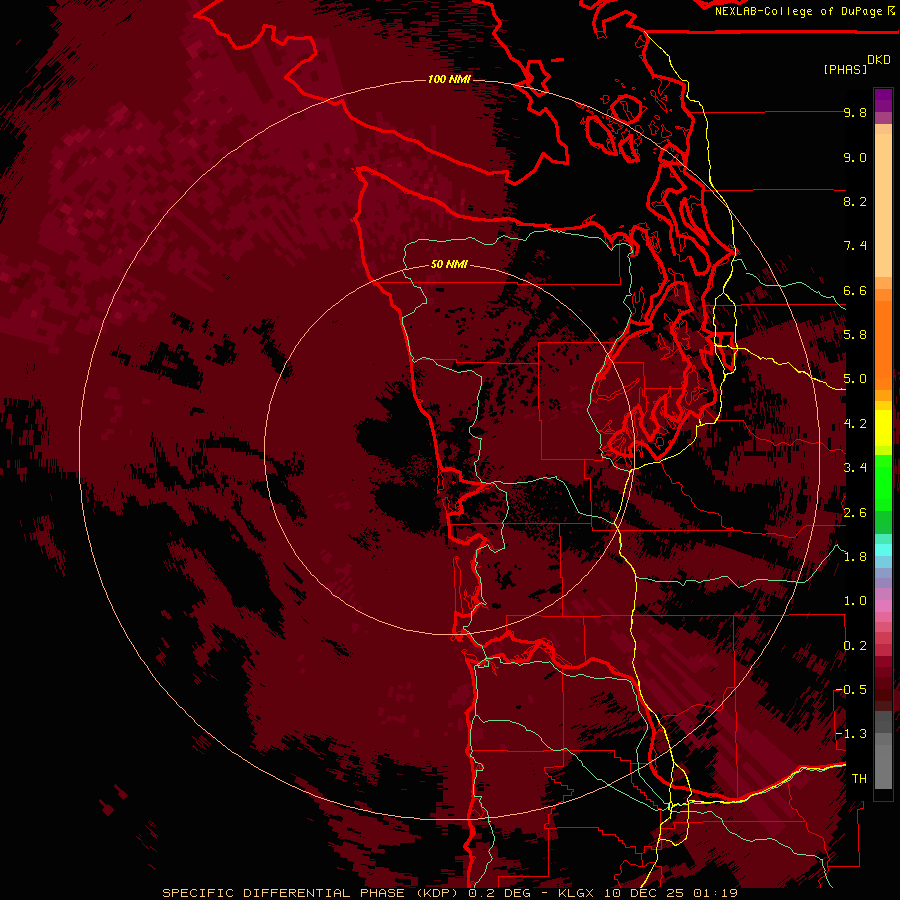Click the gray segment of the color bar

[x=883, y=752]
